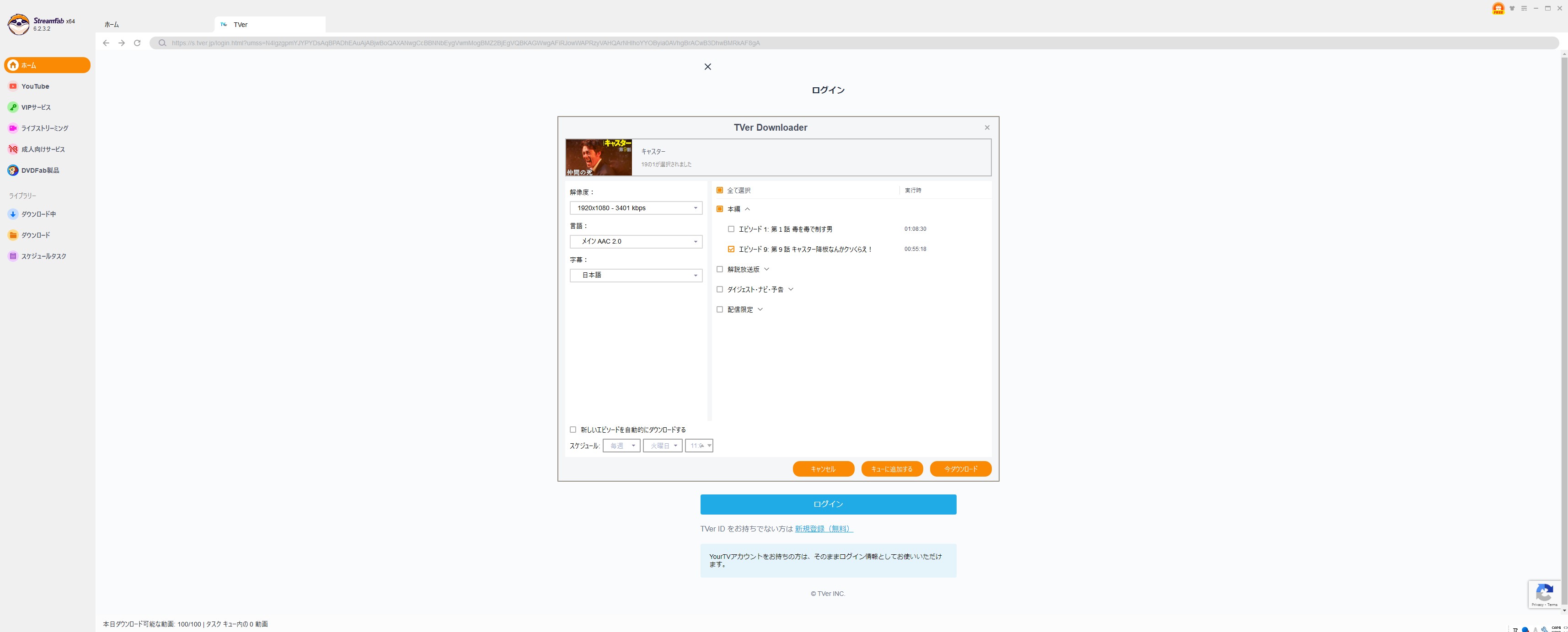Reload the TVer page
The image size is (1568, 632).
point(137,43)
